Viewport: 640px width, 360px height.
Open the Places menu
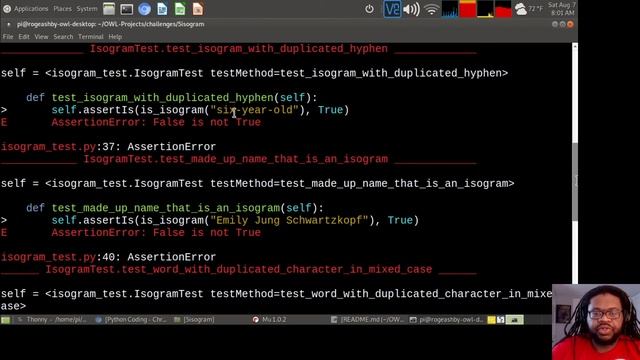pos(62,9)
